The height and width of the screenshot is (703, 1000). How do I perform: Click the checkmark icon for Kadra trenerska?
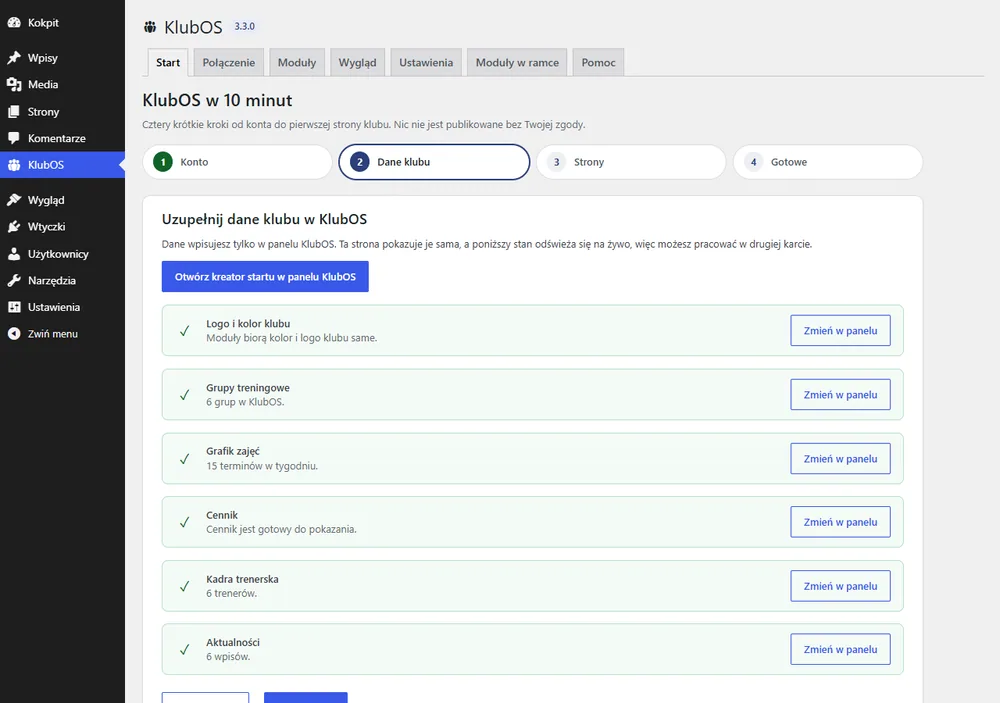pos(184,586)
